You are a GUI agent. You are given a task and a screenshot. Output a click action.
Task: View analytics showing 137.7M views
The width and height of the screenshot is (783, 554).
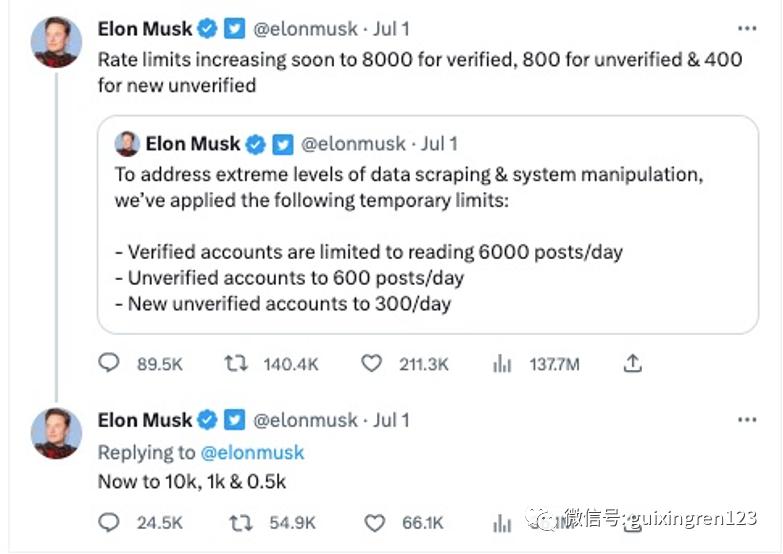click(x=502, y=365)
